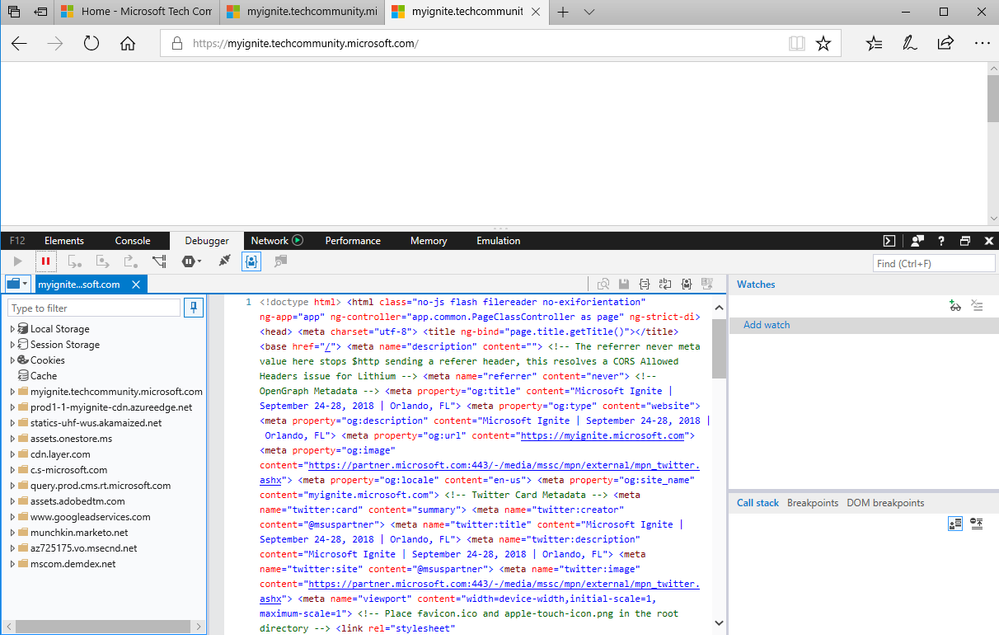Toggle the console drawer icon in dev tools bar
This screenshot has height=635, width=999.
[889, 241]
